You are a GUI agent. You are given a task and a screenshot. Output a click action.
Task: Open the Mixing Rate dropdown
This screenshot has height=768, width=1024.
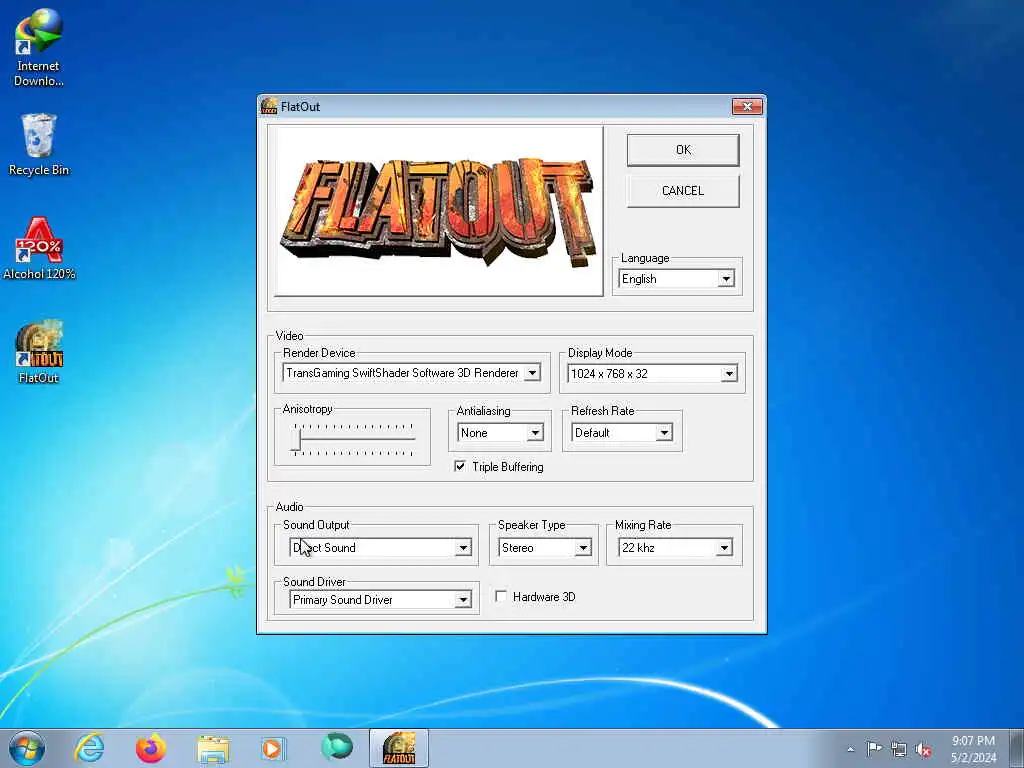pyautogui.click(x=675, y=547)
